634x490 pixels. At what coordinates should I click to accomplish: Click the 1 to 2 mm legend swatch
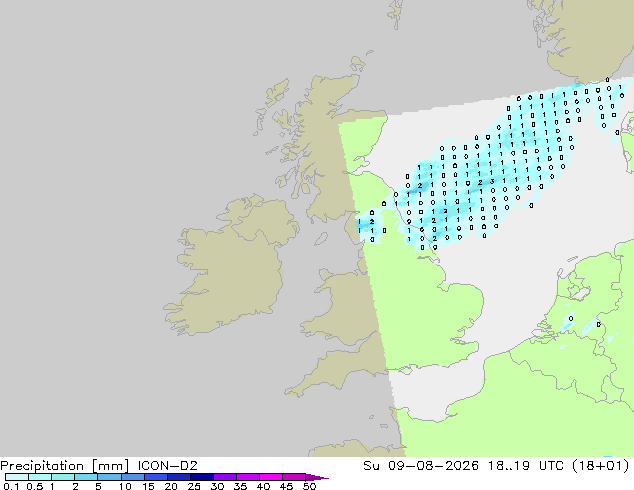click(x=63, y=477)
